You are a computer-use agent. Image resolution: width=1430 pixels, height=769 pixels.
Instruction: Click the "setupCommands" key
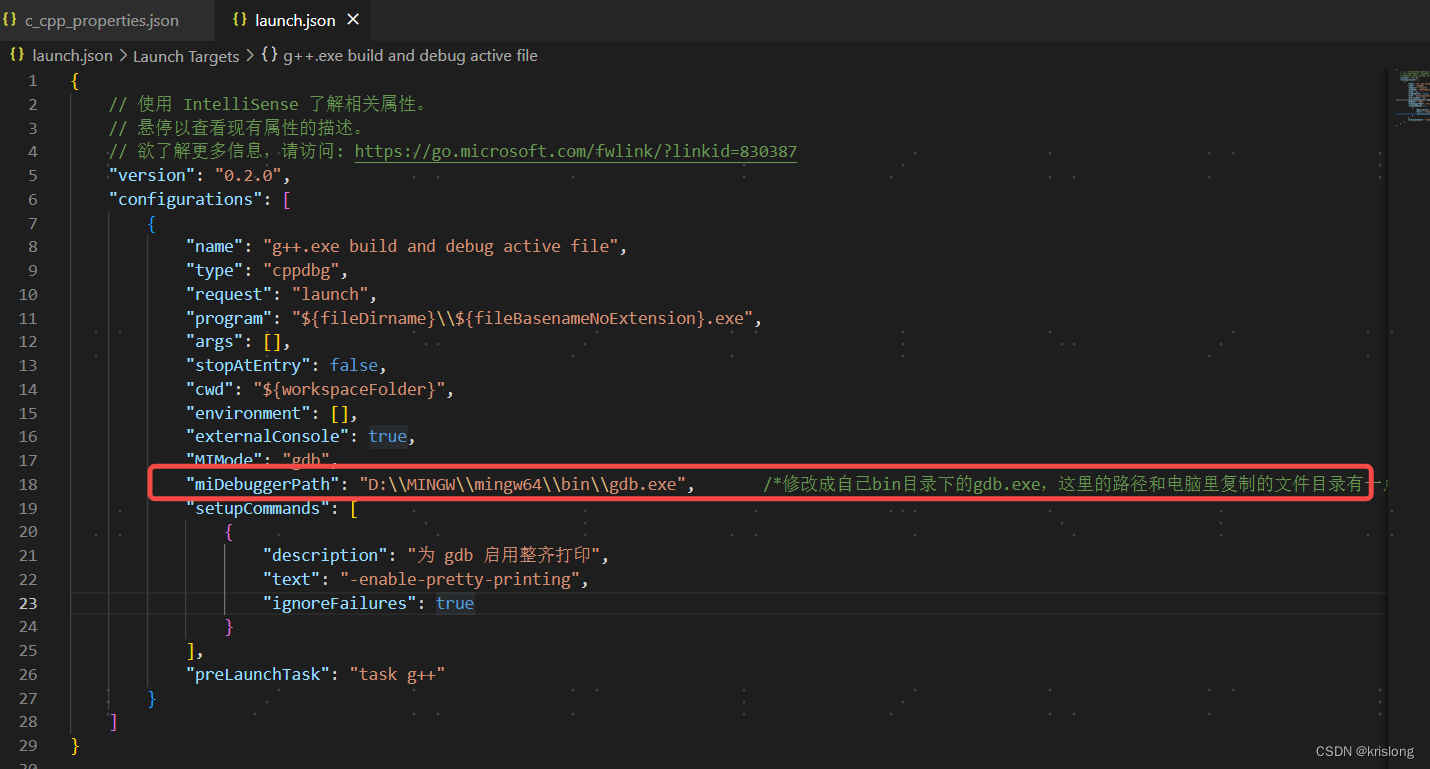click(x=258, y=508)
